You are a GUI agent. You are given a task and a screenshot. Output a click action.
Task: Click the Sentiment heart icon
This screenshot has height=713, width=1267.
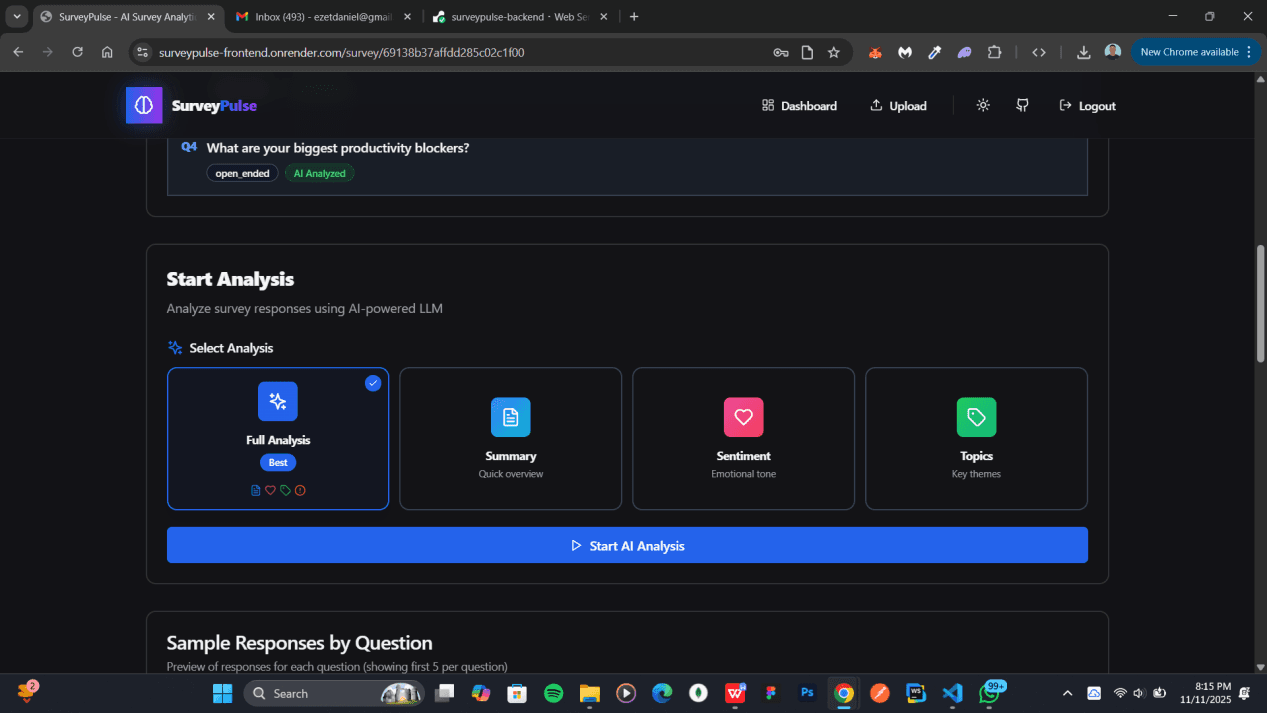tap(743, 417)
